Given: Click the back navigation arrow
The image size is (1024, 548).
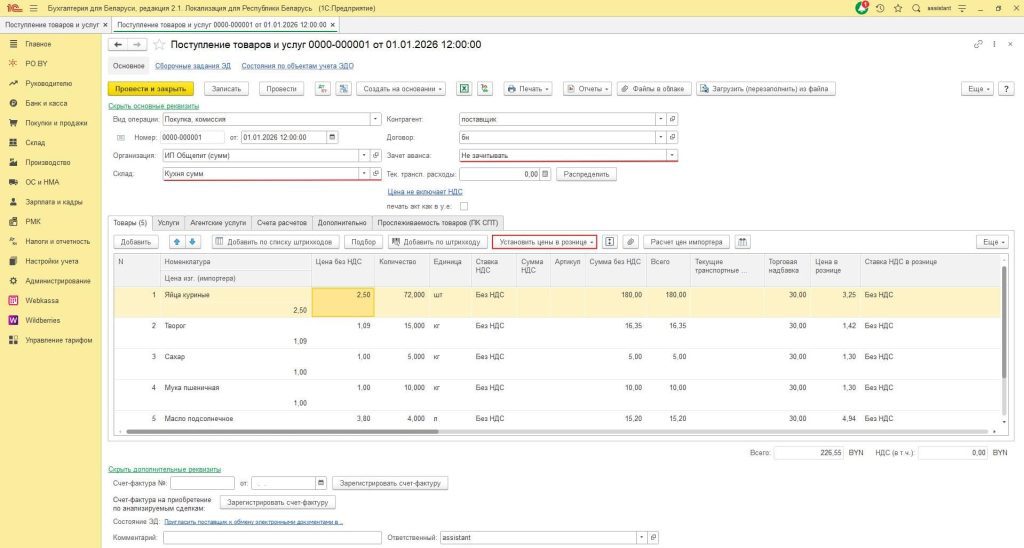Looking at the screenshot, I should point(118,45).
